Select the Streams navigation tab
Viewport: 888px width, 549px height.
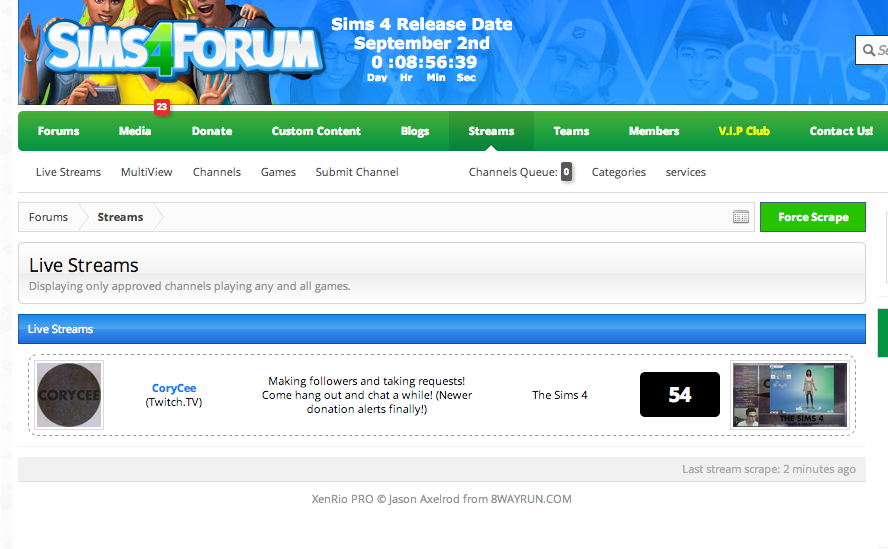pos(491,131)
